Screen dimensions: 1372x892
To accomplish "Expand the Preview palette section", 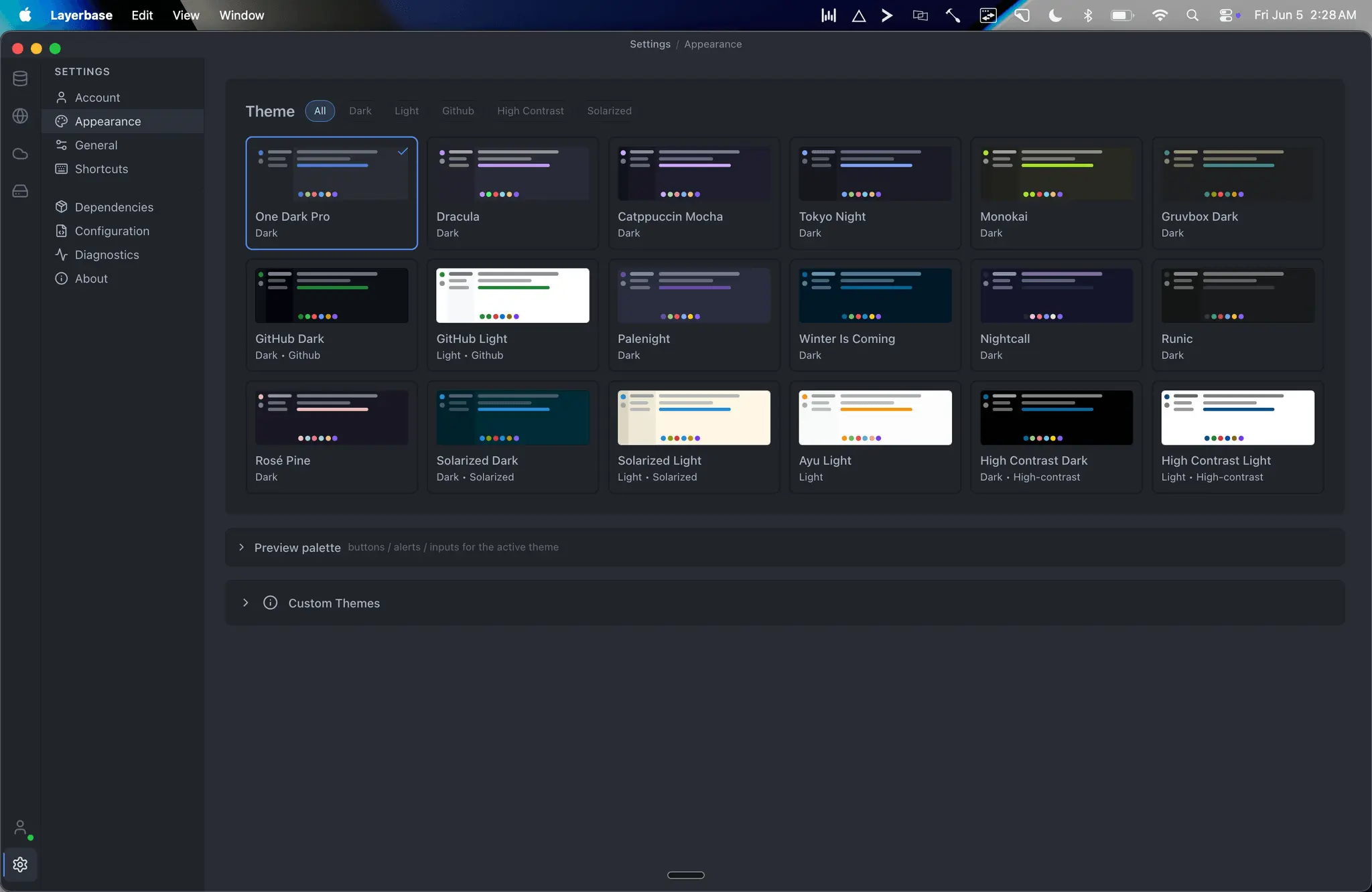I will pyautogui.click(x=242, y=548).
